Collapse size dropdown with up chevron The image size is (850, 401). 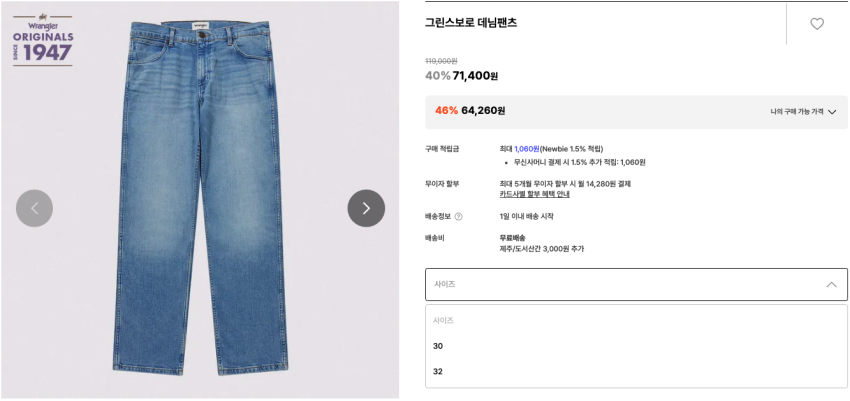[x=831, y=284]
